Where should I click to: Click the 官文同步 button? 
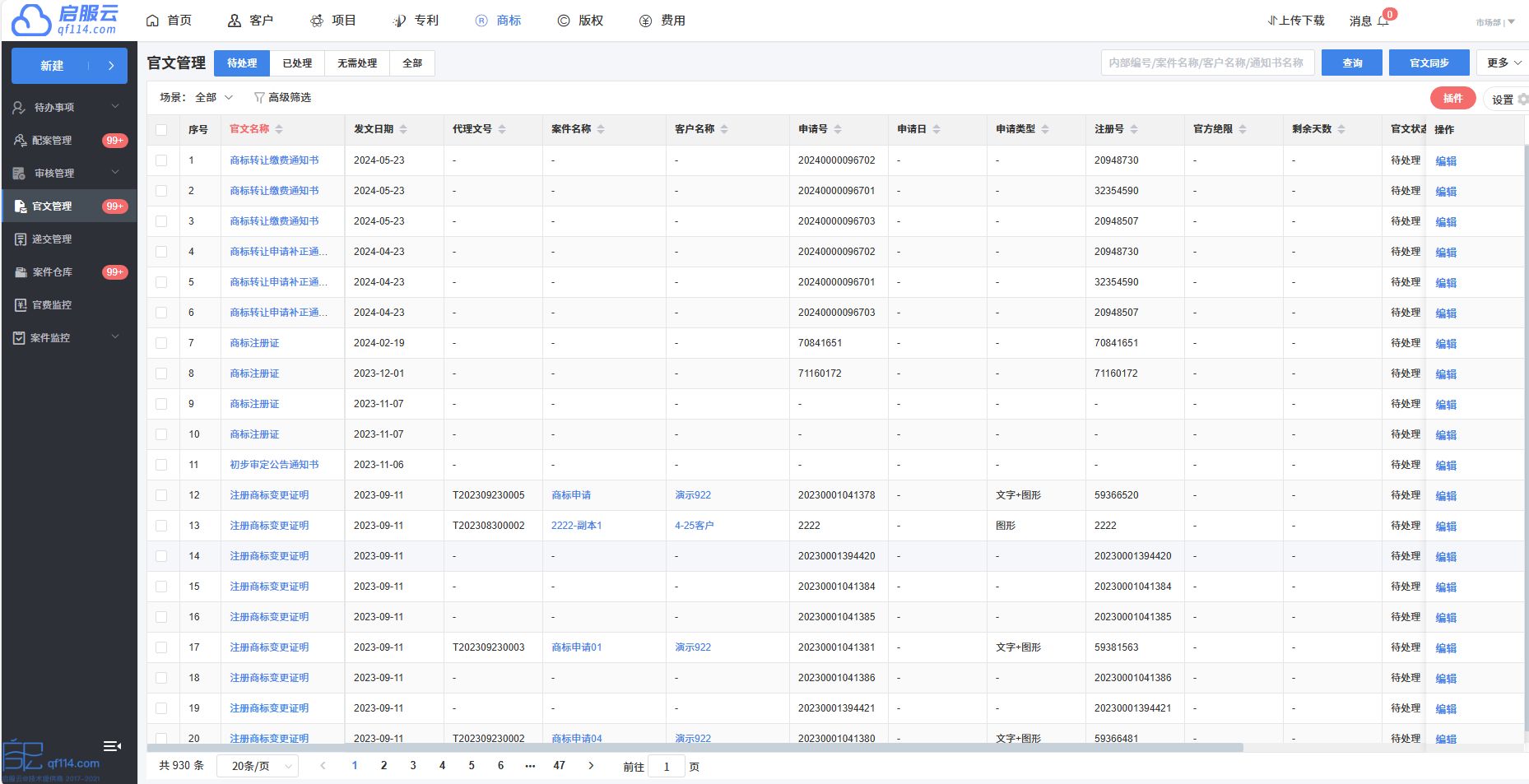tap(1429, 63)
